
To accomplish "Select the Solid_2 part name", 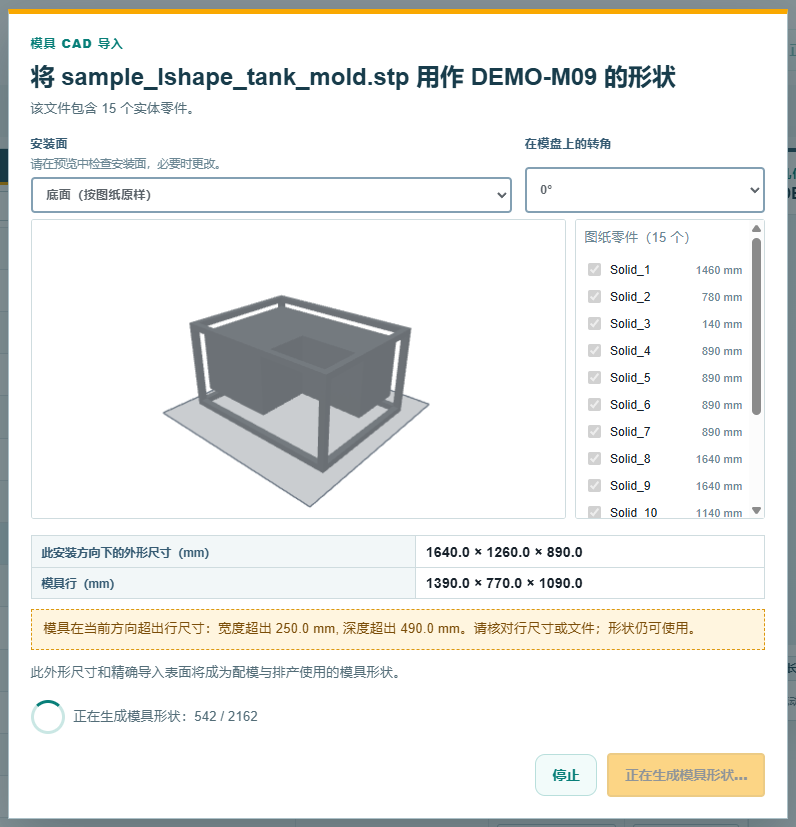I will click(x=630, y=296).
